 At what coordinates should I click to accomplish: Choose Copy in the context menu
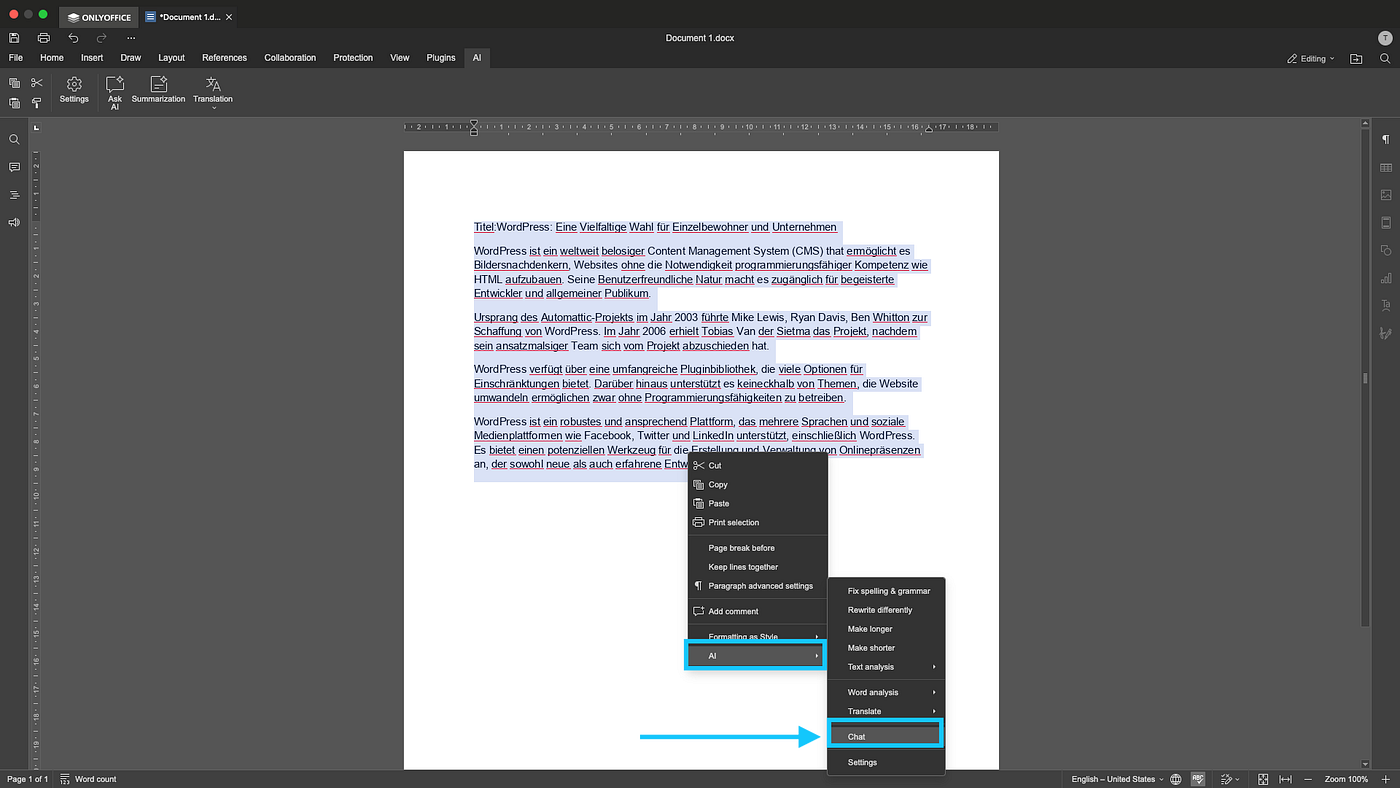coord(758,485)
